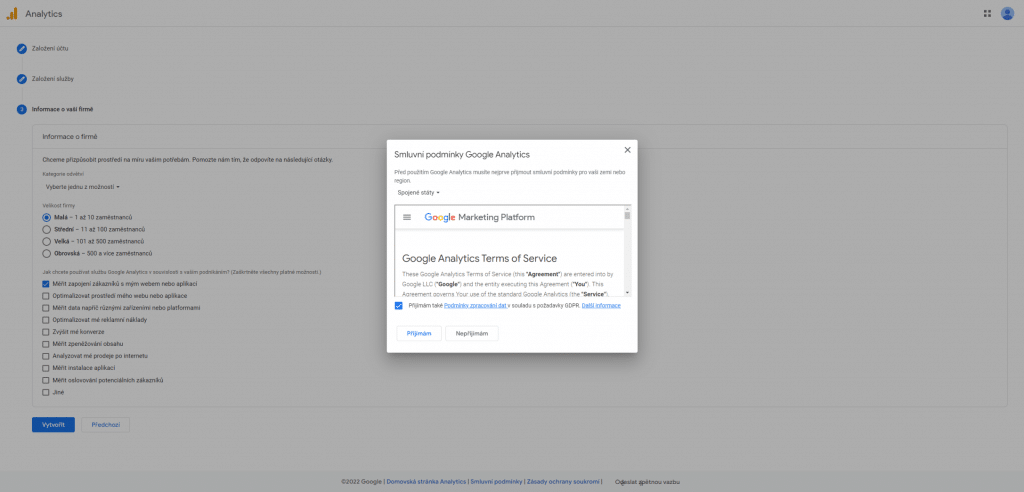Open the Vyberte jednu z možností dropdown
This screenshot has width=1024, height=492.
[x=82, y=187]
